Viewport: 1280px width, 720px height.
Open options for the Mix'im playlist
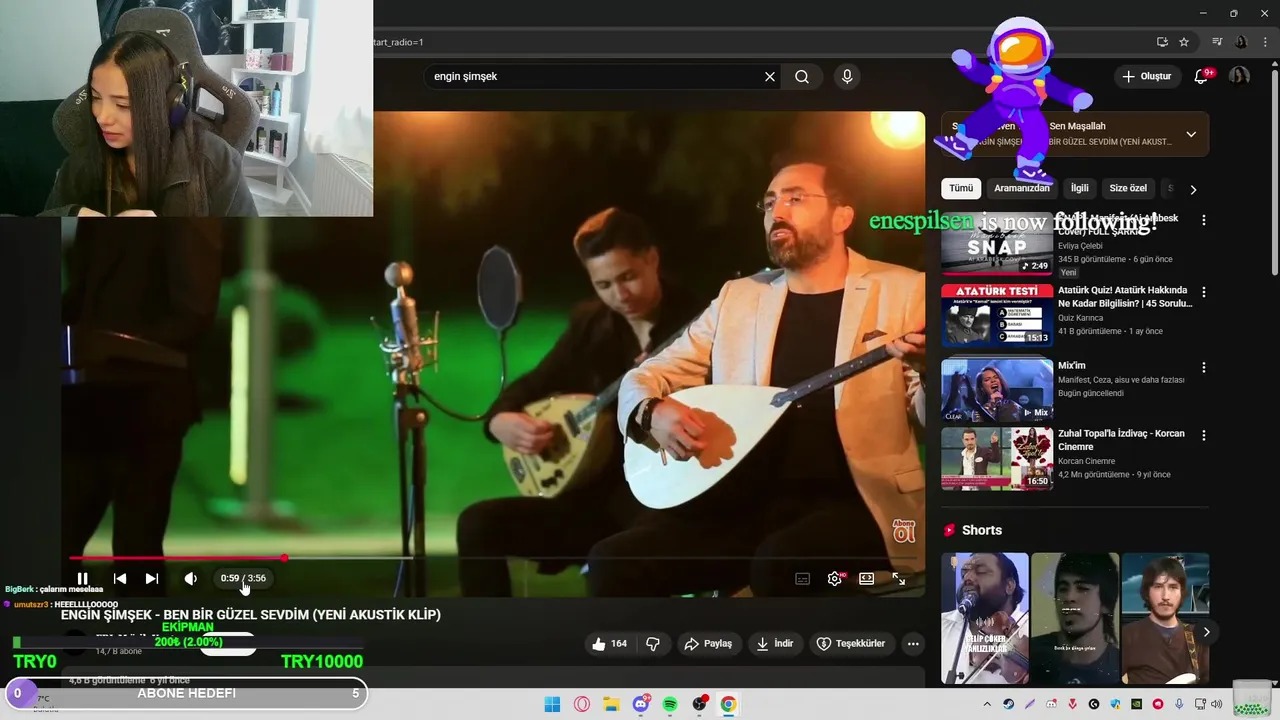(x=1204, y=367)
